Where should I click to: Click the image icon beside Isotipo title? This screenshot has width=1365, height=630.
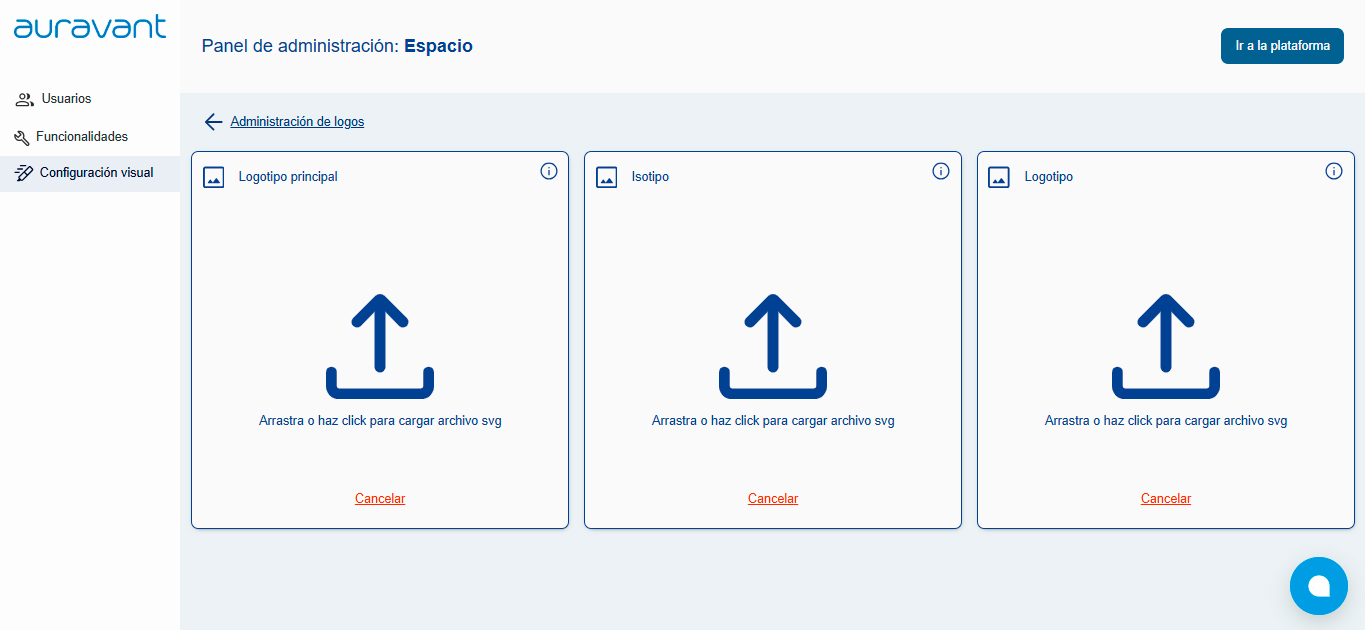click(607, 177)
